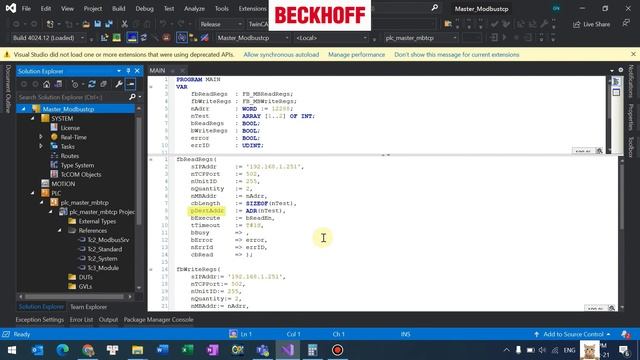Click the PLC Start play icon
The image size is (640, 360).
pyautogui.click(x=504, y=38)
